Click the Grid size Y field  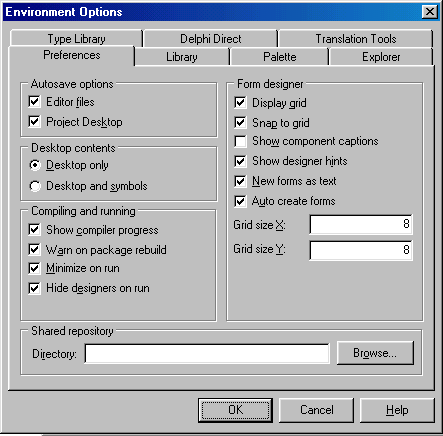pos(361,250)
